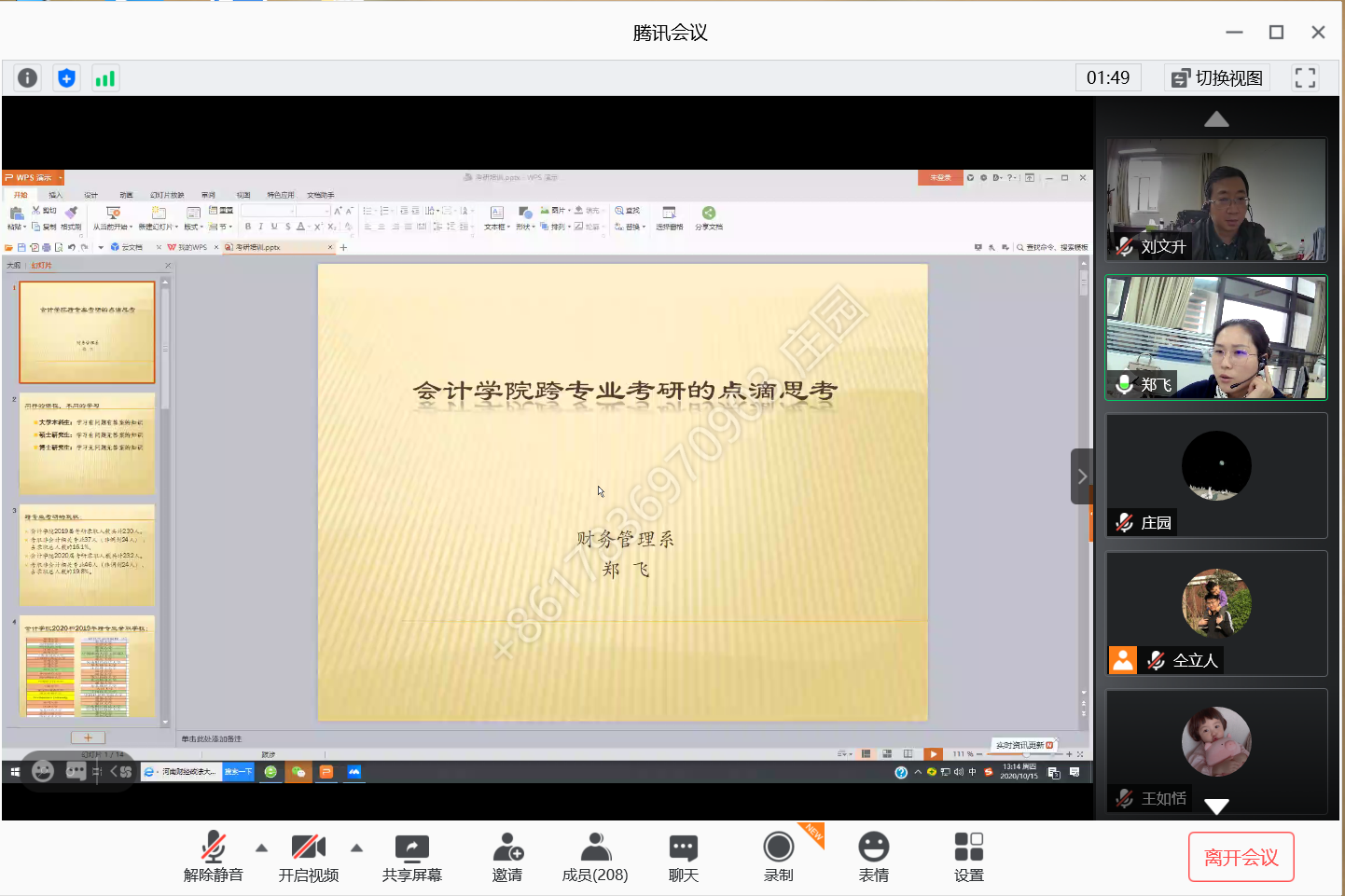Start recording with 录制 button
1345x896 pixels.
pos(779,857)
